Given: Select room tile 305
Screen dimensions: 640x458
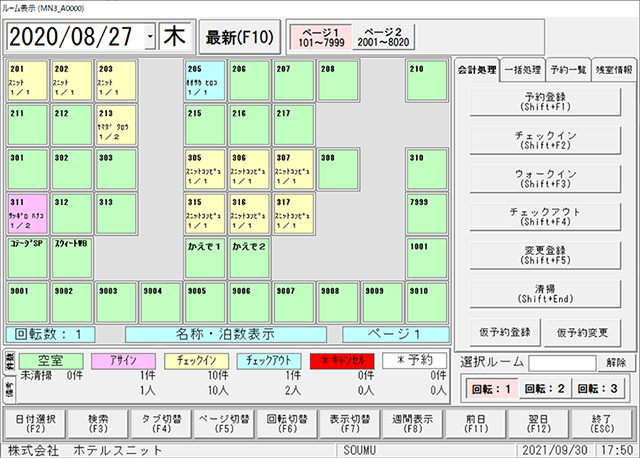Looking at the screenshot, I should 205,169.
